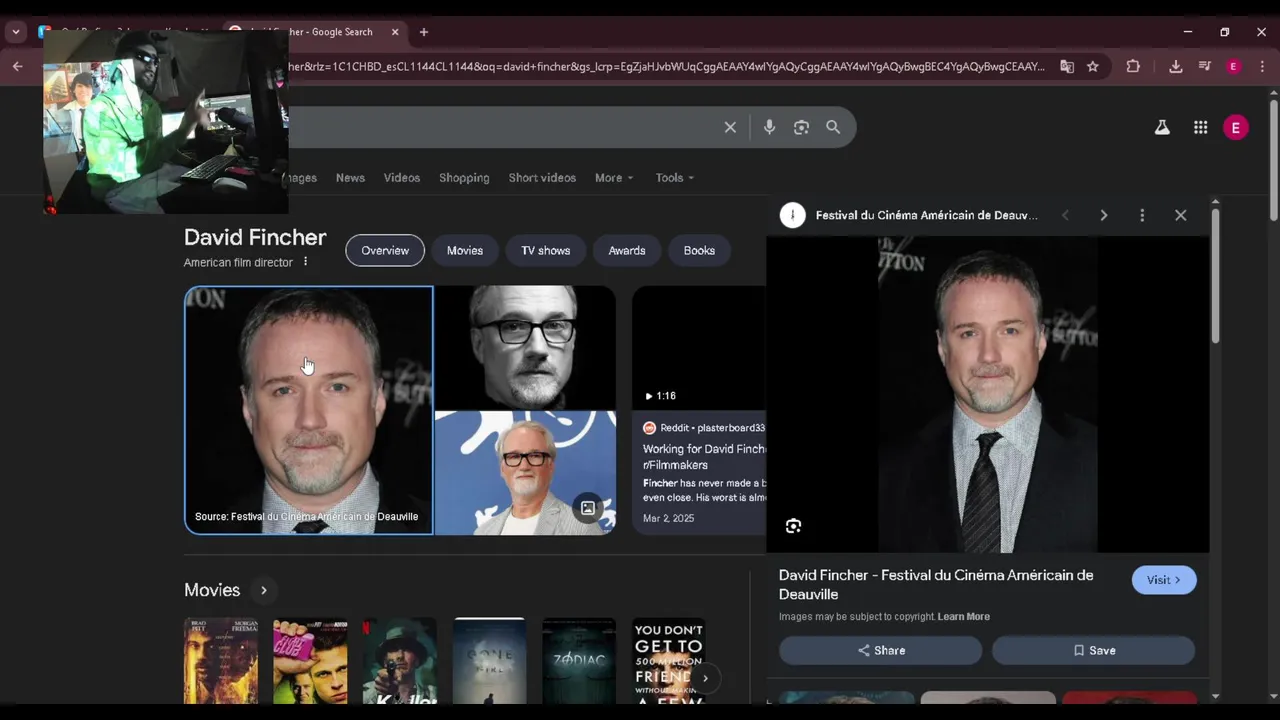This screenshot has height=720, width=1280.
Task: Open the Chrome extensions puzzle icon
Action: (1133, 66)
